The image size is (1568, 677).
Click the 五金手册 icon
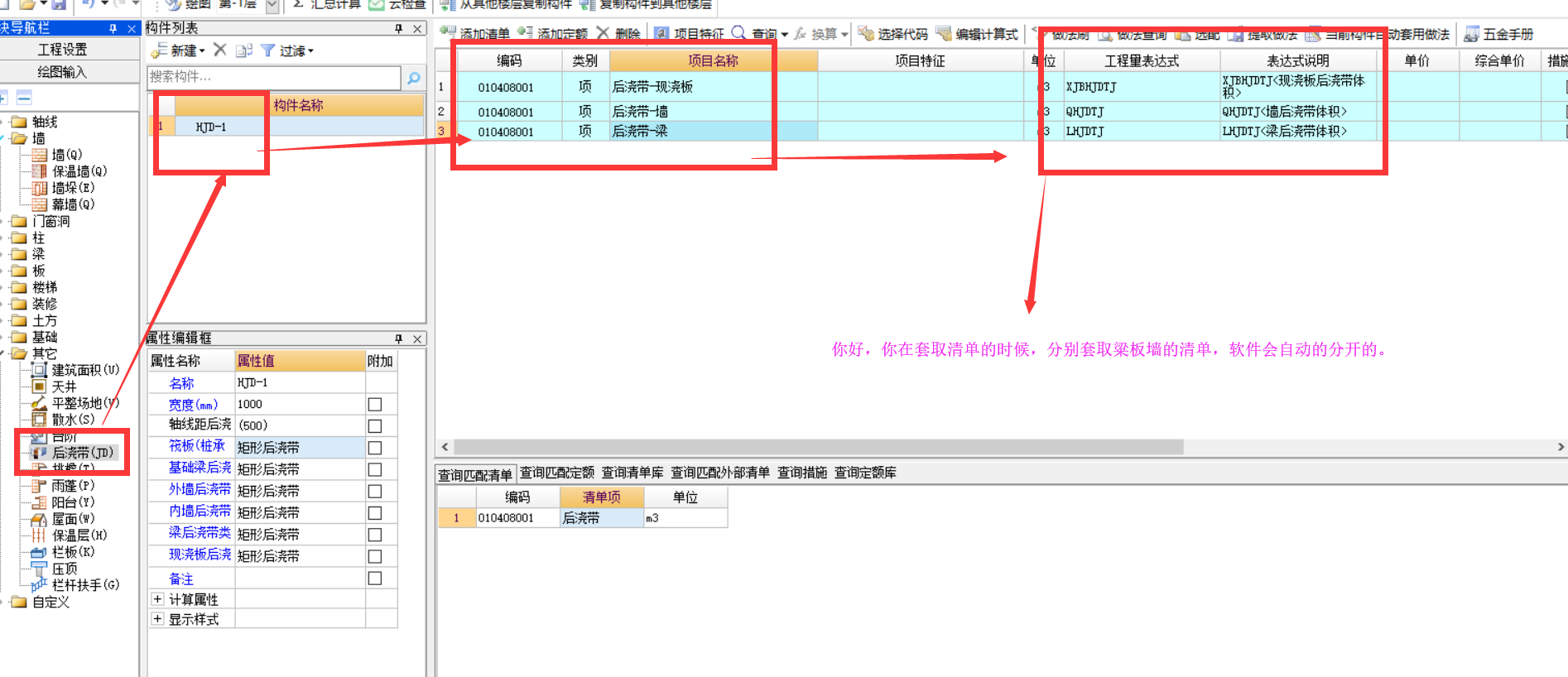pyautogui.click(x=1471, y=34)
